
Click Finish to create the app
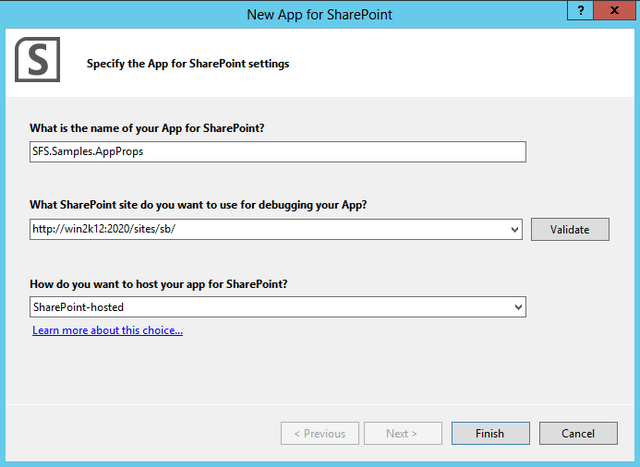pyautogui.click(x=490, y=433)
